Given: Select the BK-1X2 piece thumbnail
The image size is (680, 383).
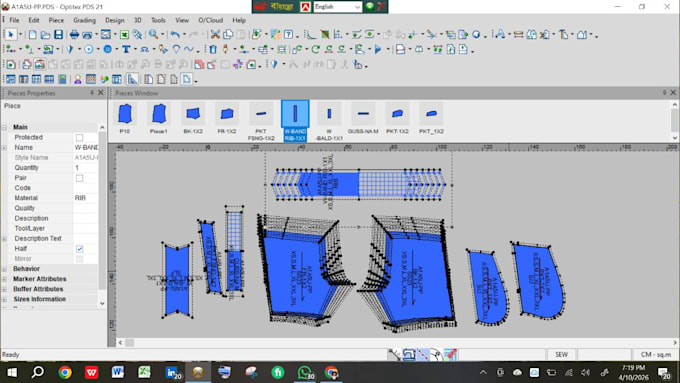Looking at the screenshot, I should pos(193,118).
